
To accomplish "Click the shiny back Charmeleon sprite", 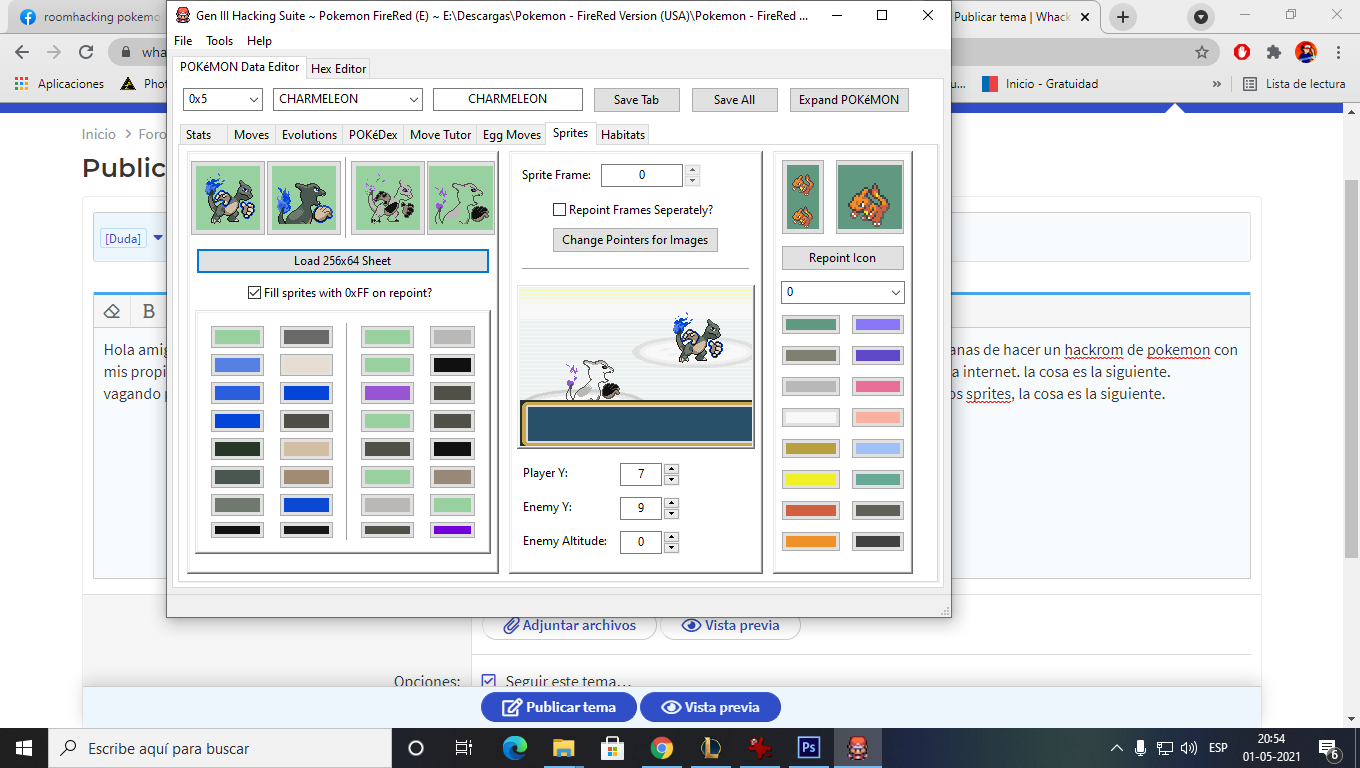I will (x=461, y=198).
